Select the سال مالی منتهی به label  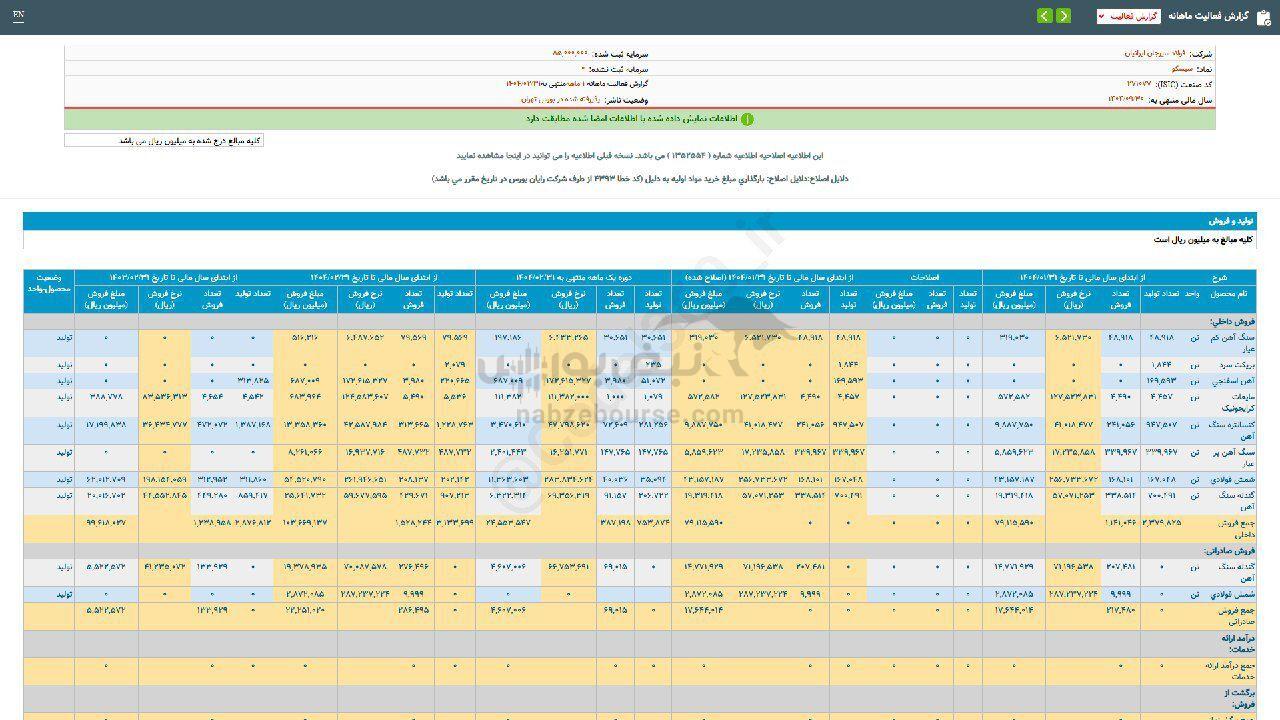point(1182,100)
